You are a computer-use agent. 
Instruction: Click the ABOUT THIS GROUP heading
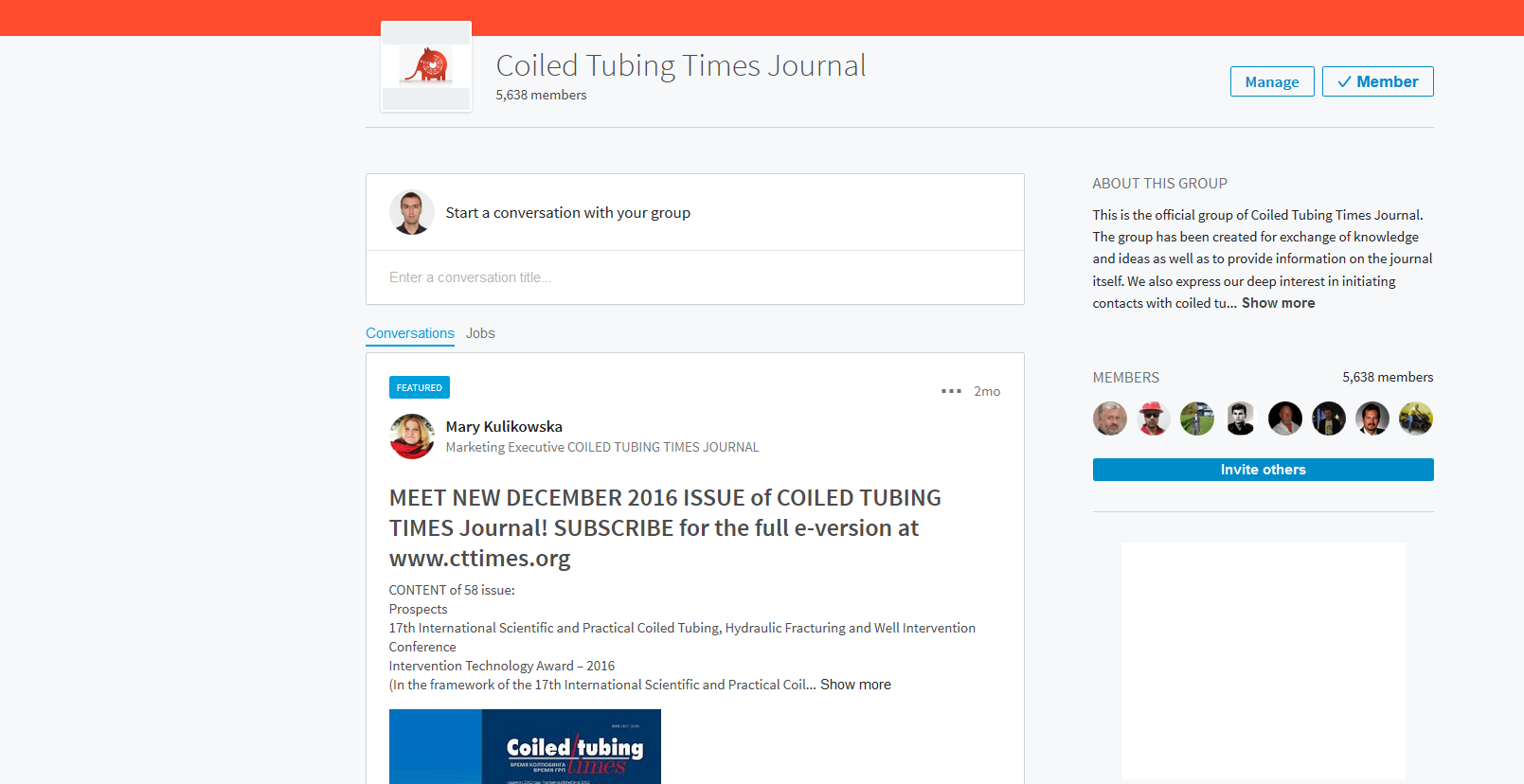1159,184
